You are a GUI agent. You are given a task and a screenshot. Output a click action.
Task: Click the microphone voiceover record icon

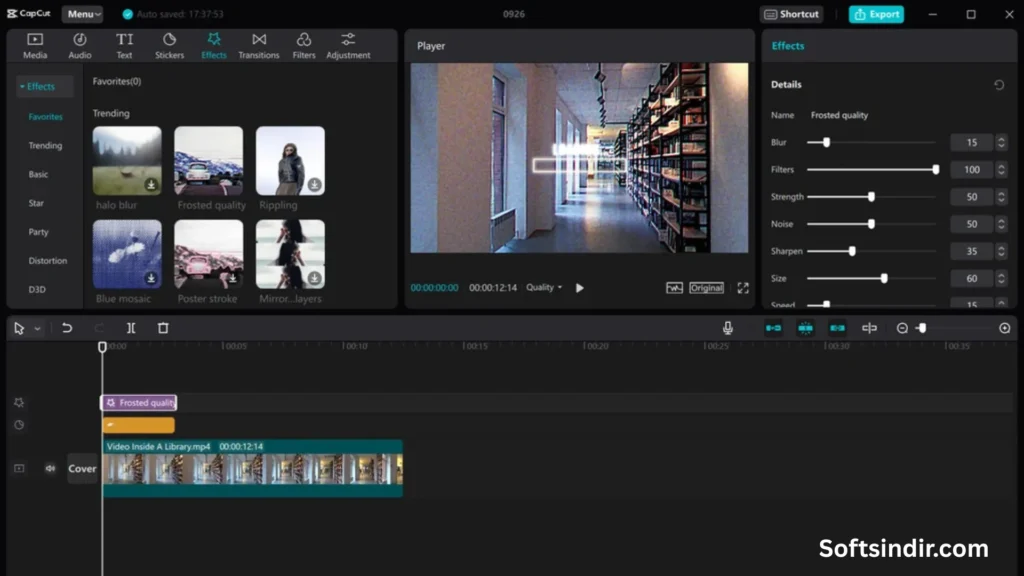pos(728,328)
